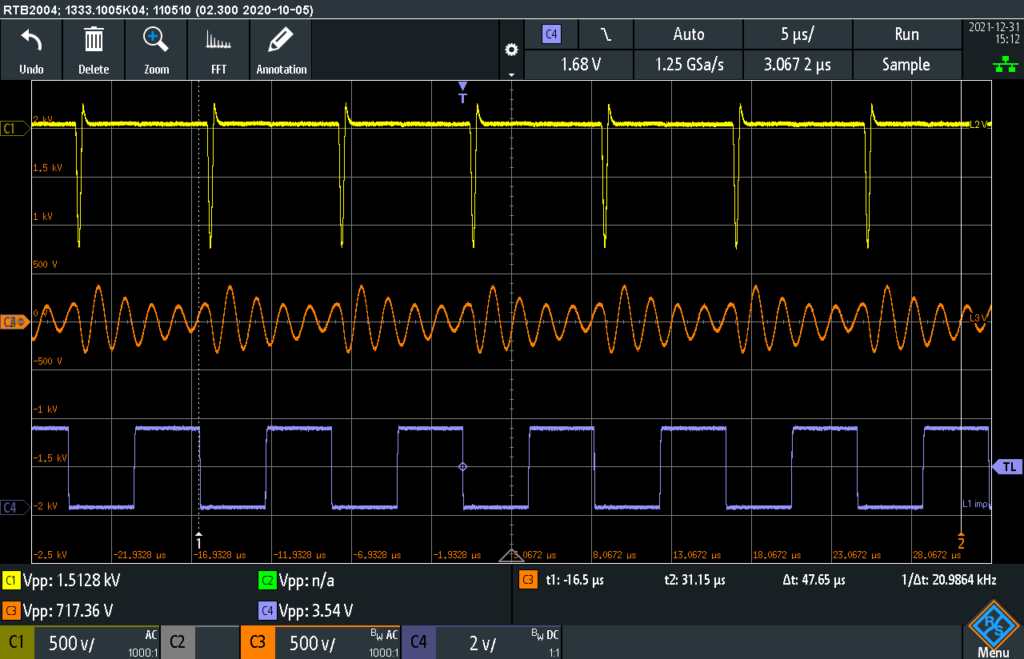Image resolution: width=1024 pixels, height=659 pixels.
Task: Click the trigger position T marker
Action: pos(462,93)
